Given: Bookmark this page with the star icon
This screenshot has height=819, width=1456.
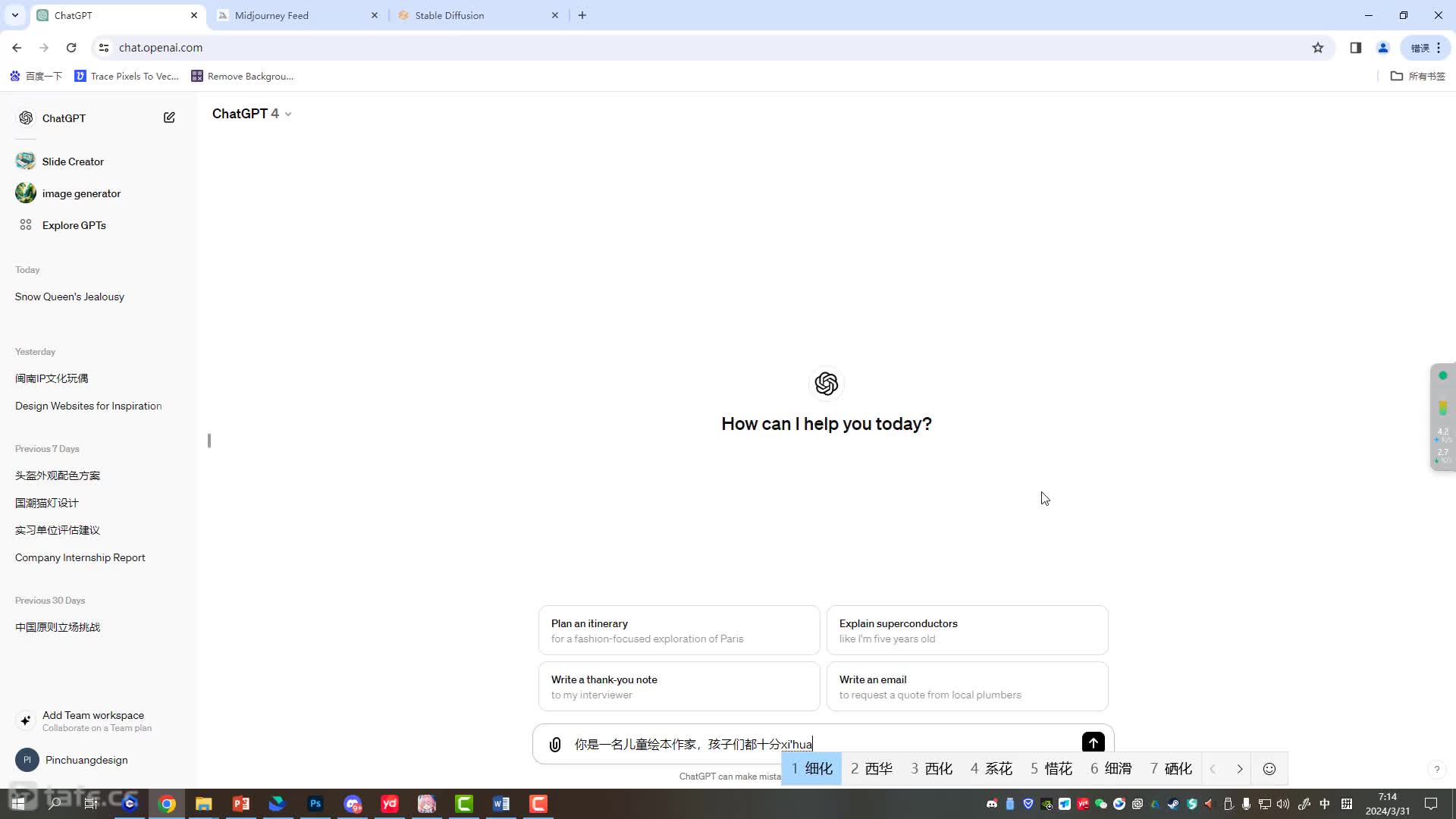Looking at the screenshot, I should [1318, 48].
